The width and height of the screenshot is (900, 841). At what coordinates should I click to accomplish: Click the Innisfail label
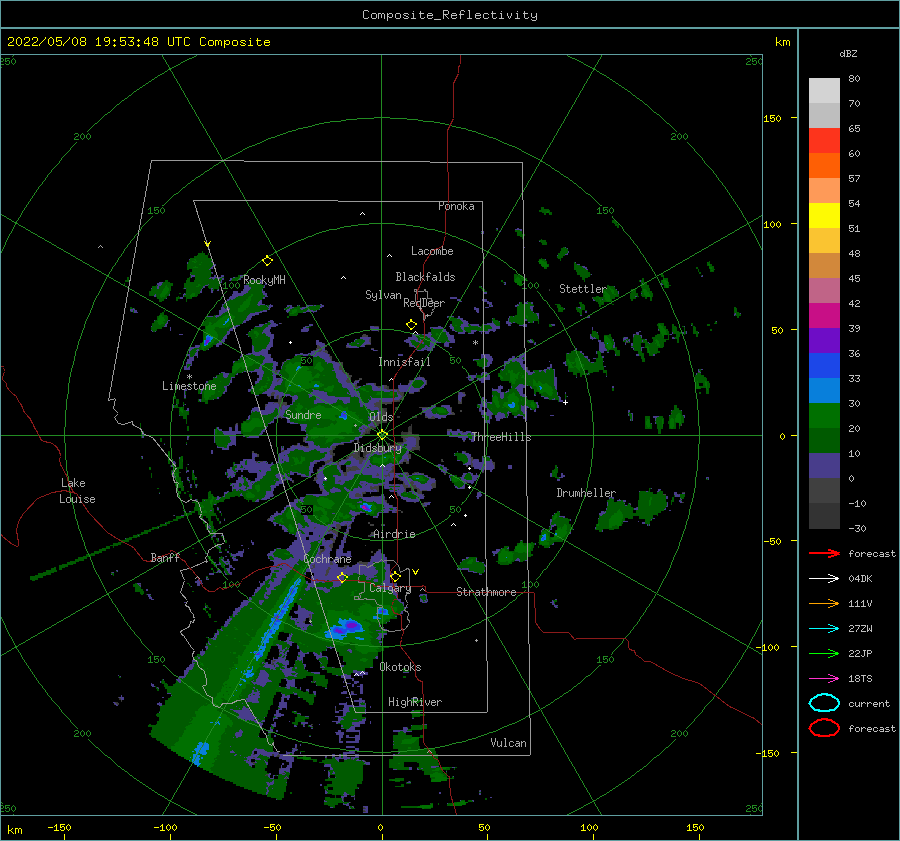[404, 362]
